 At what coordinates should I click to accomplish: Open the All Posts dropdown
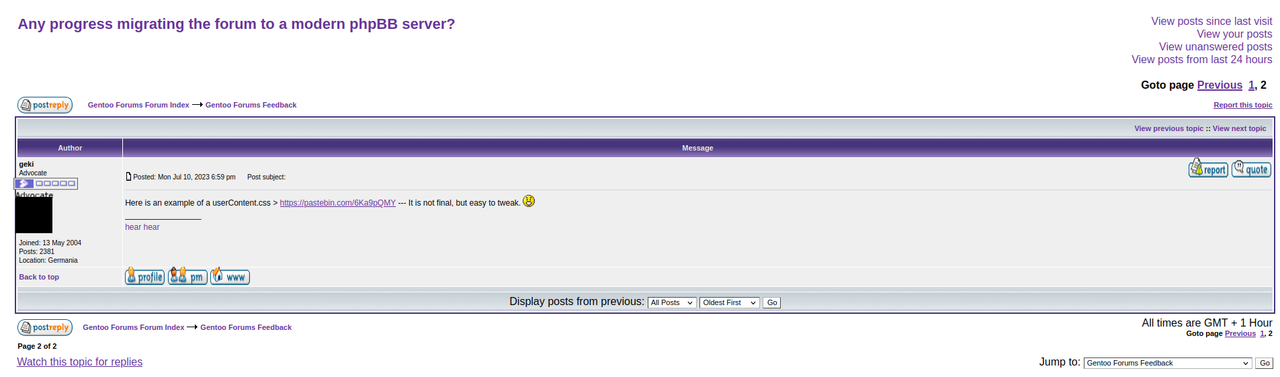[671, 302]
